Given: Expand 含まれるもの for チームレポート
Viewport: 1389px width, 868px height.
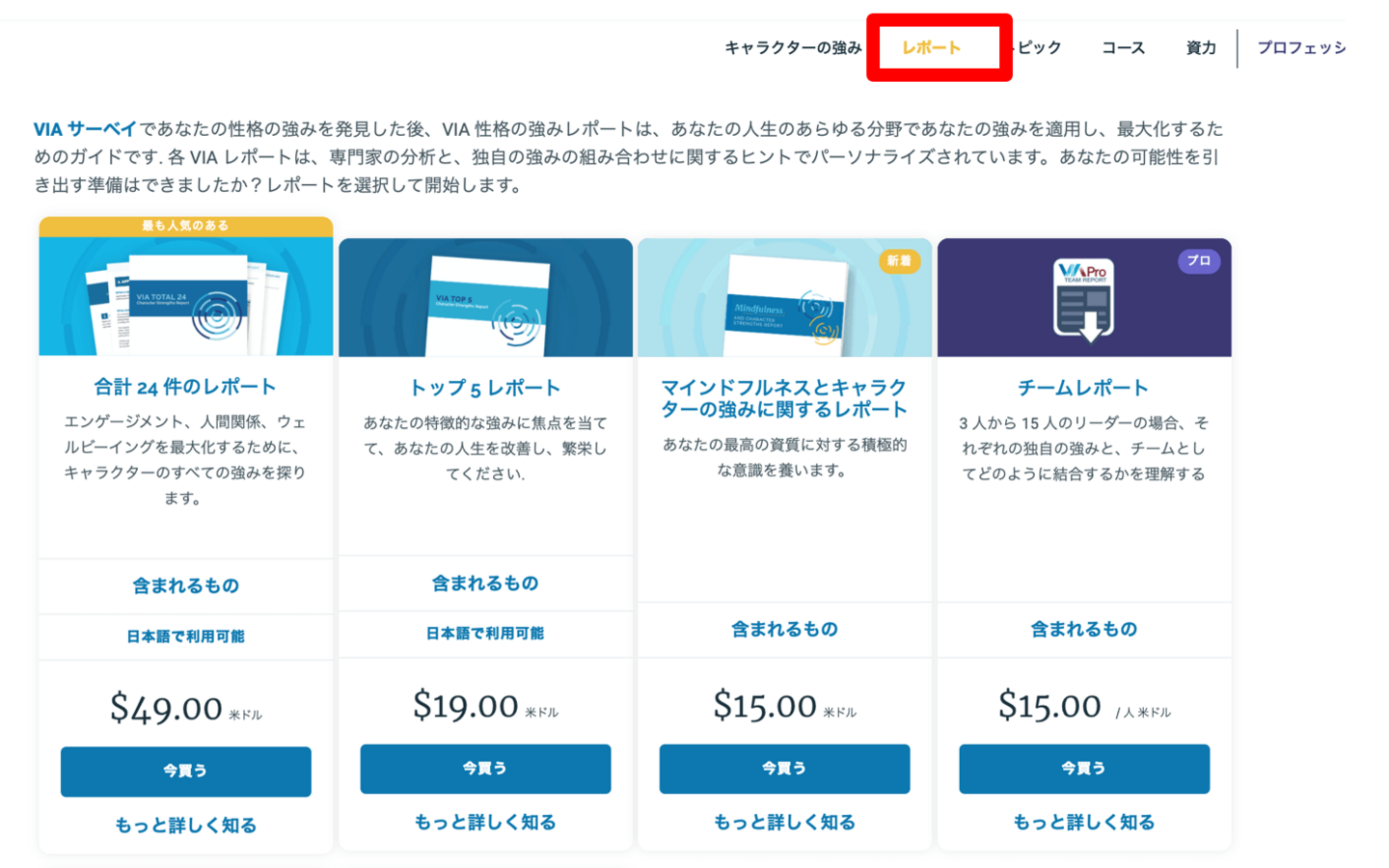Looking at the screenshot, I should coord(1083,629).
